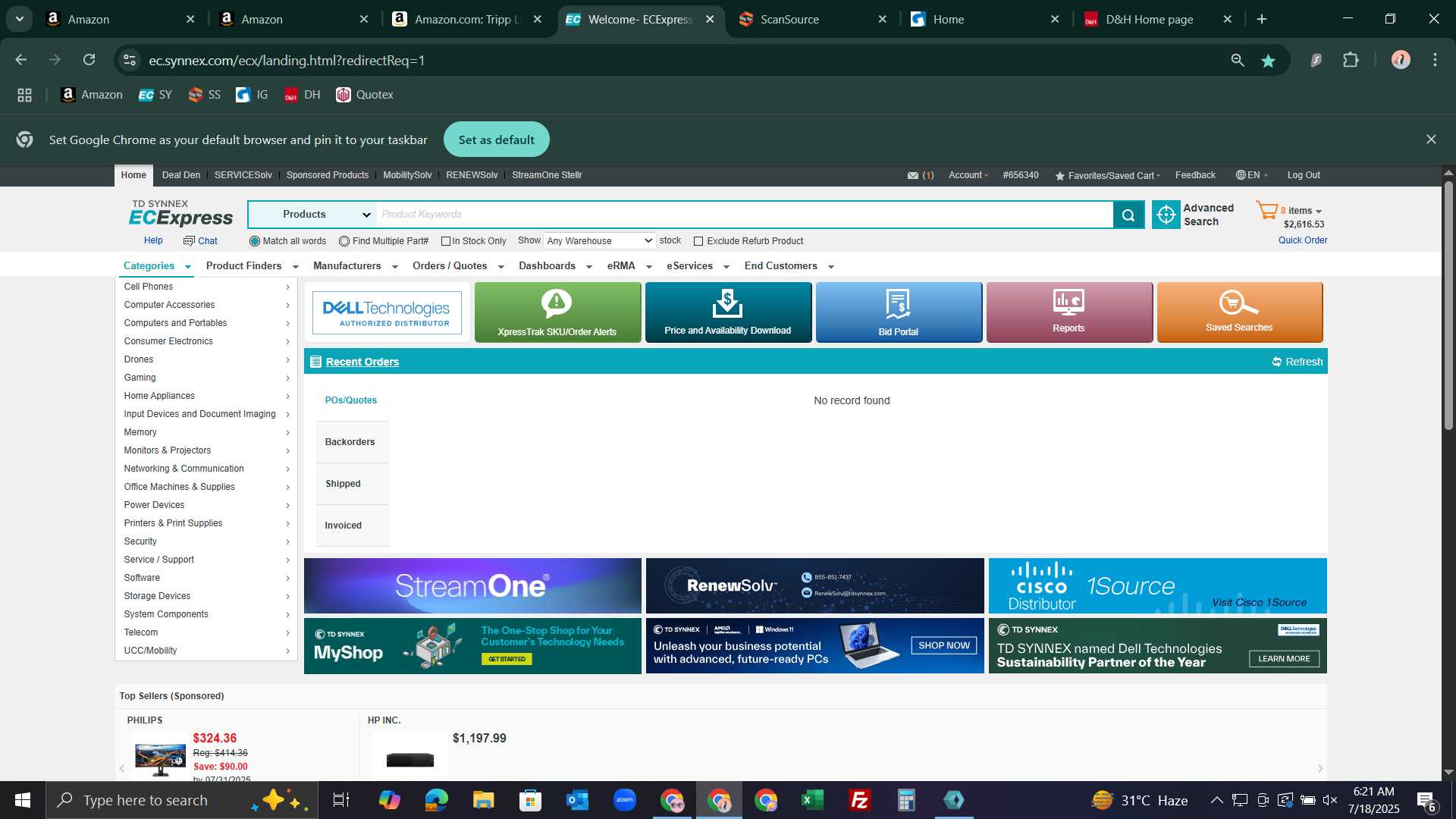This screenshot has width=1456, height=819.
Task: Open the SERVICESolv tab
Action: [243, 175]
